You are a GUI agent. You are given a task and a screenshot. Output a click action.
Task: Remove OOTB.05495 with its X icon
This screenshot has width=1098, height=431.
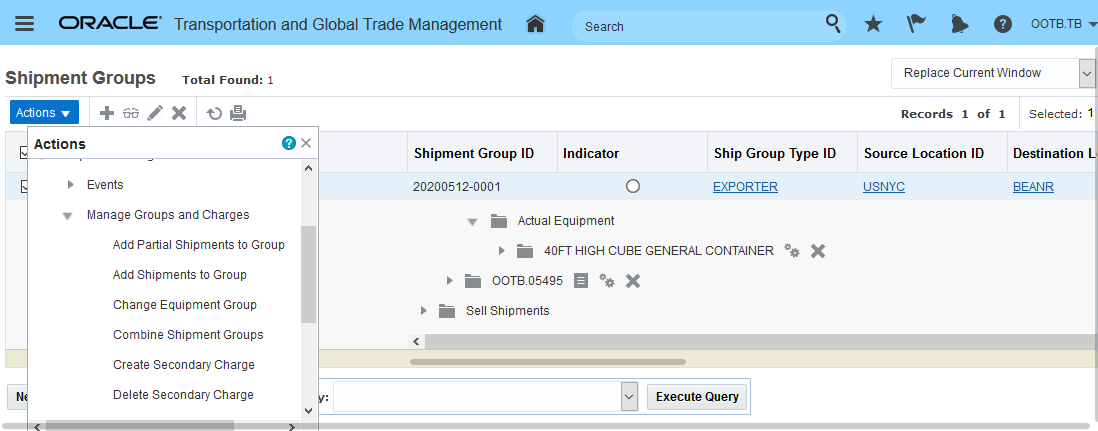pyautogui.click(x=633, y=281)
